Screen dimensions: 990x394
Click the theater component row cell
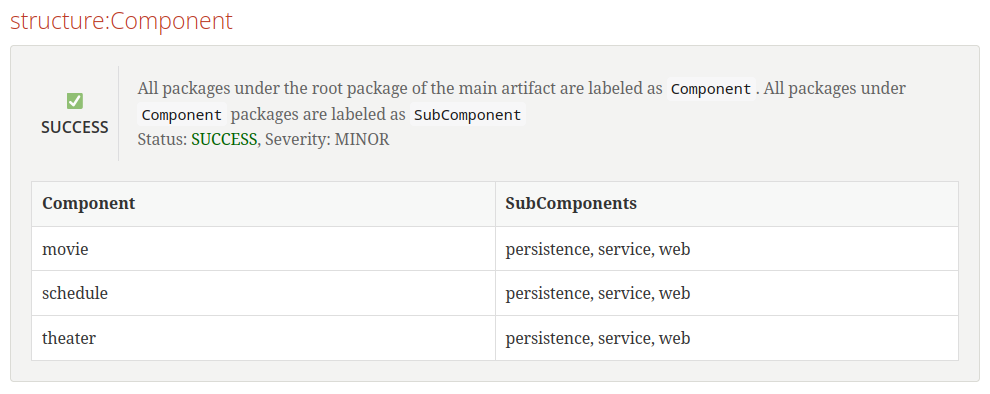263,338
